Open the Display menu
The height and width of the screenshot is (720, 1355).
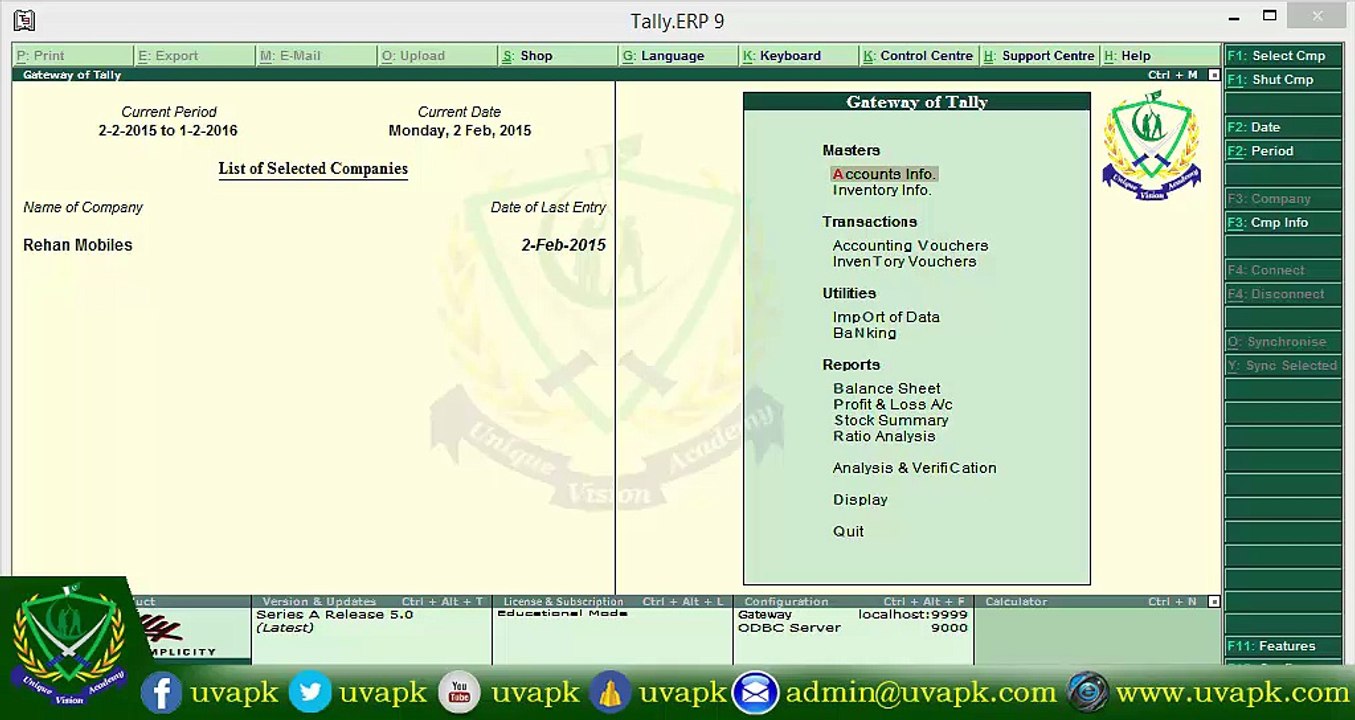tap(860, 500)
